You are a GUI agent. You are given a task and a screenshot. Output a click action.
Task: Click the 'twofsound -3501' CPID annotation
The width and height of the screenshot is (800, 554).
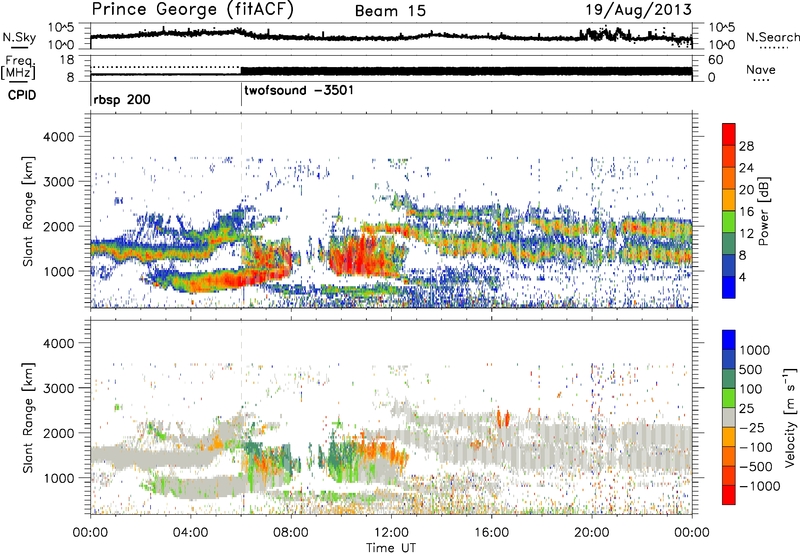click(299, 90)
